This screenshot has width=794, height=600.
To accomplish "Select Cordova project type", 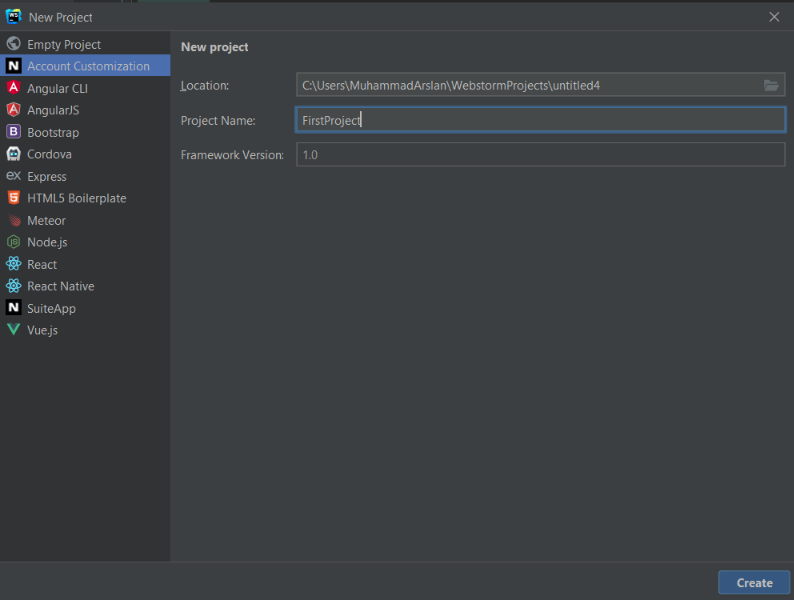I will tap(85, 154).
